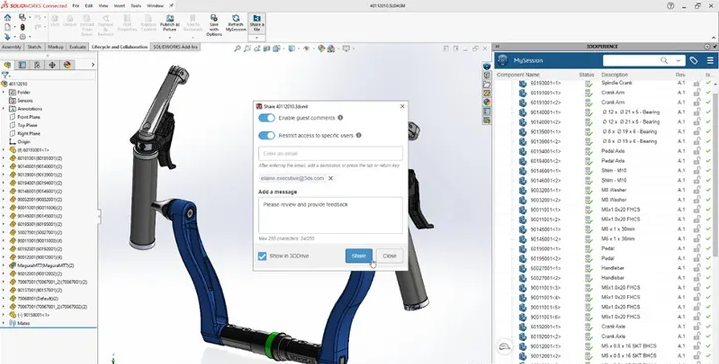Switch to the Sketch tab
The height and width of the screenshot is (364, 719).
tap(34, 47)
